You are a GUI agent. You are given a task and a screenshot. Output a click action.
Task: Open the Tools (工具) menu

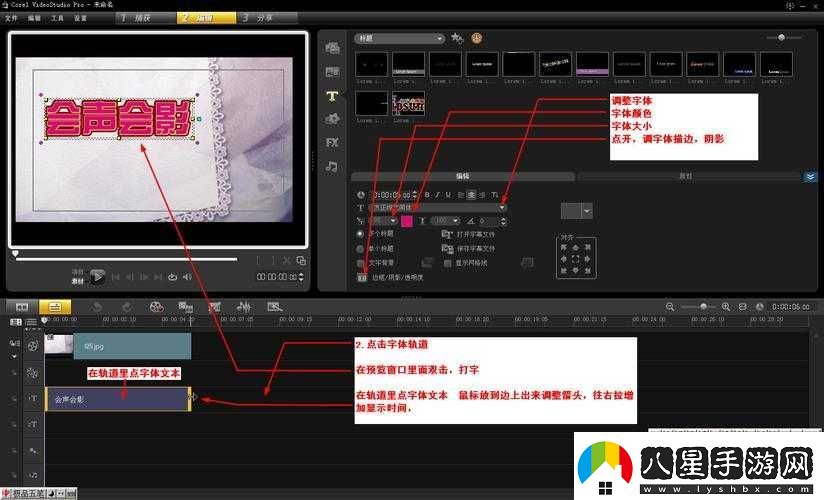(57, 18)
